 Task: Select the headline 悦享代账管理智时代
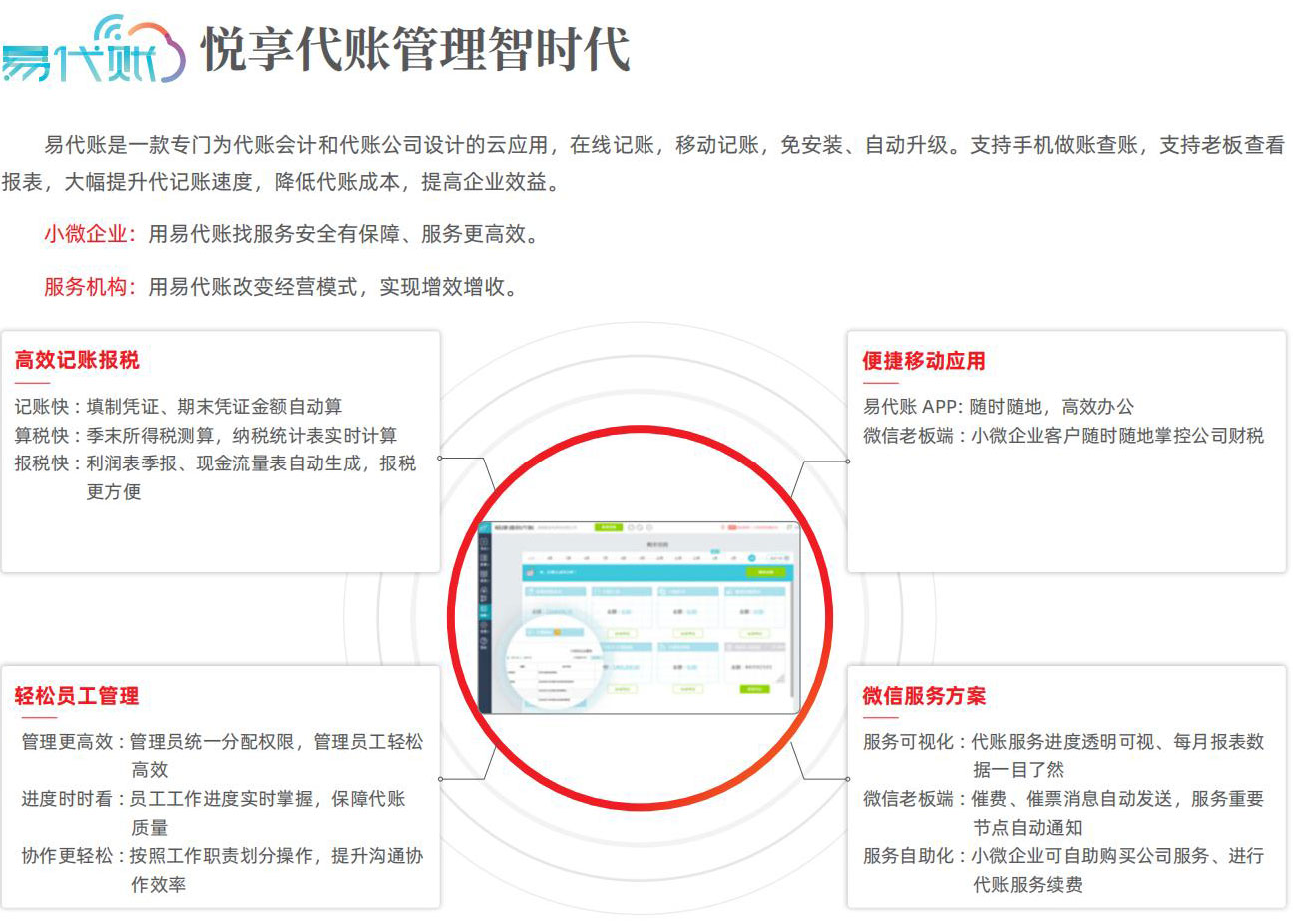tap(416, 49)
